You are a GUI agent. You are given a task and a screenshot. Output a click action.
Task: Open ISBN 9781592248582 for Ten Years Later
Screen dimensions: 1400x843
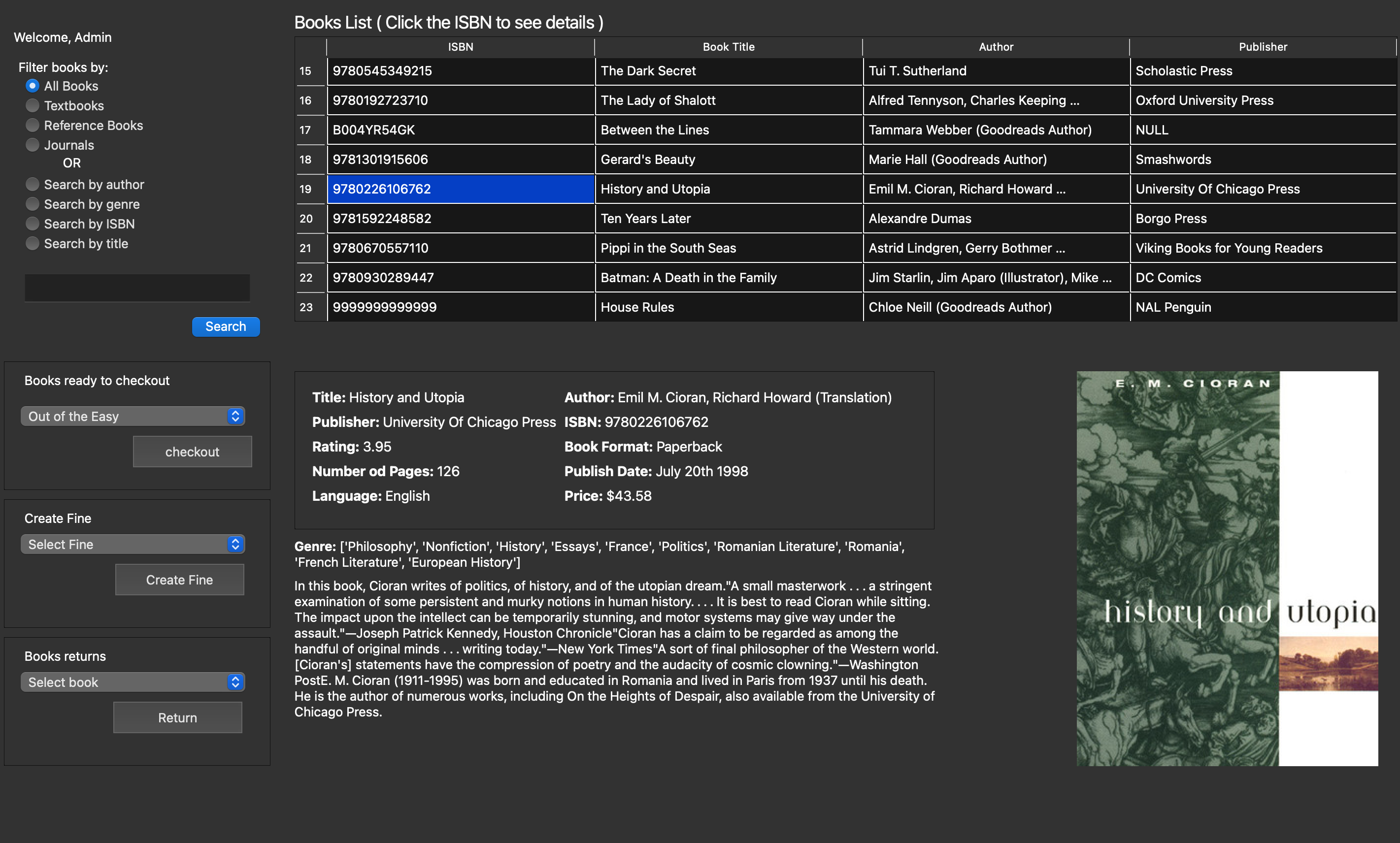click(x=382, y=219)
